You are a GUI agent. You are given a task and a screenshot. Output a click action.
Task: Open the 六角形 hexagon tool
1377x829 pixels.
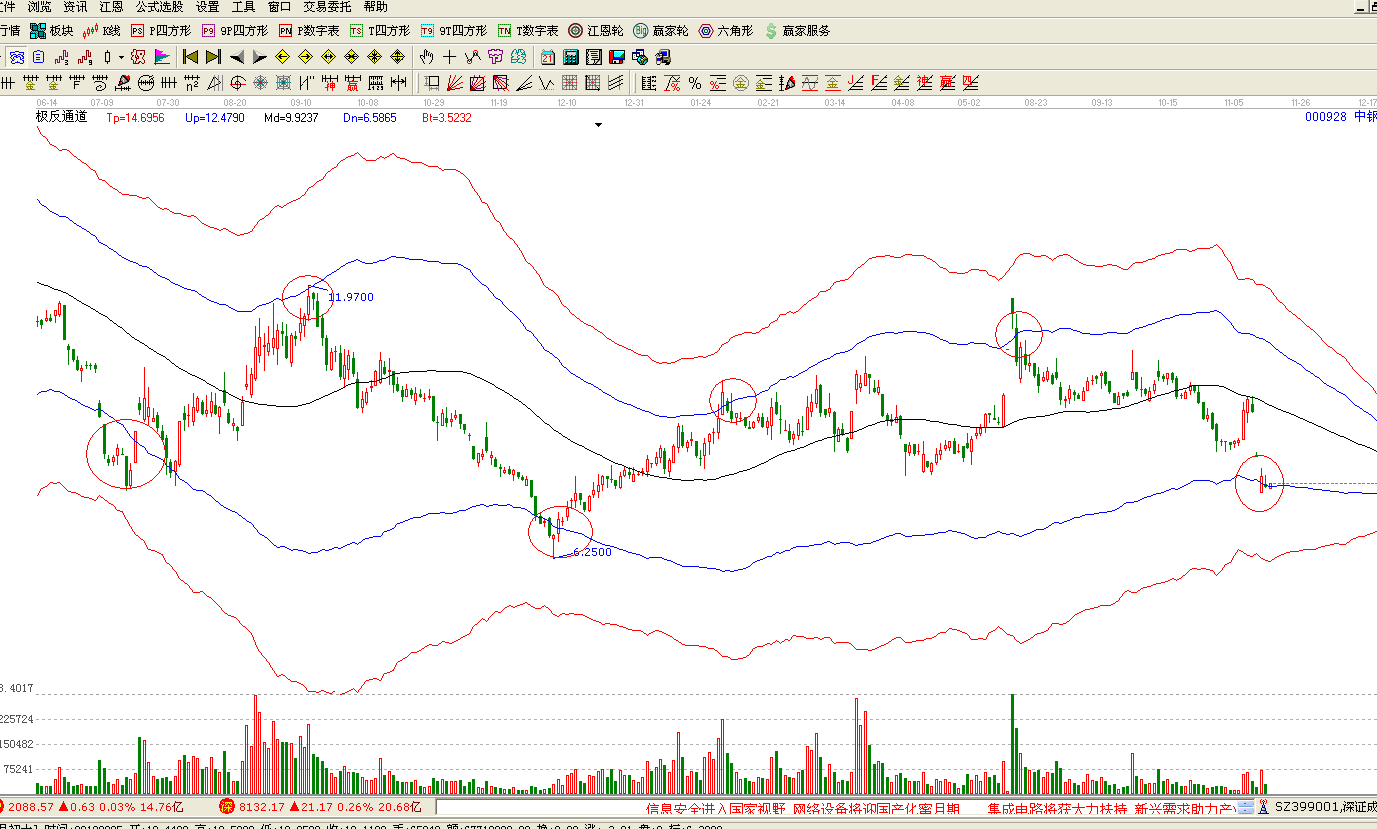(726, 31)
